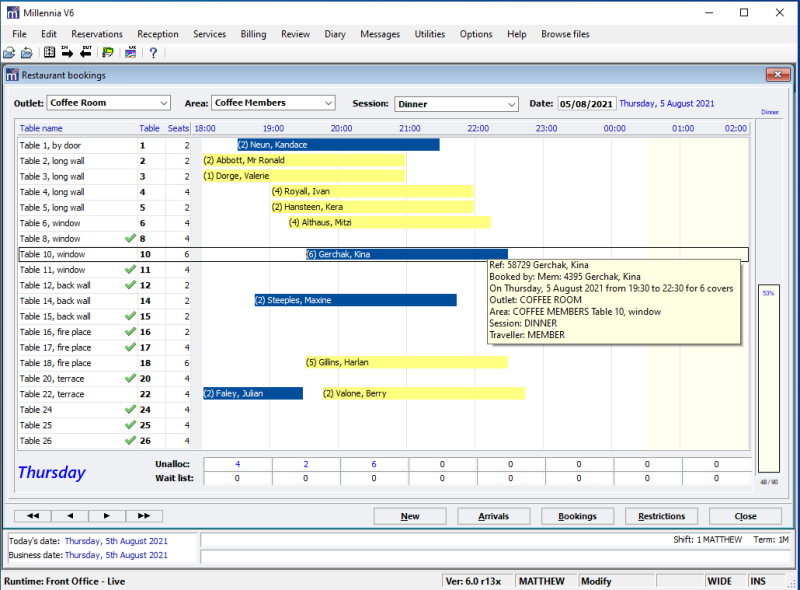Select the Steeples, Maxine booking bar
The image size is (800, 590).
pyautogui.click(x=355, y=300)
